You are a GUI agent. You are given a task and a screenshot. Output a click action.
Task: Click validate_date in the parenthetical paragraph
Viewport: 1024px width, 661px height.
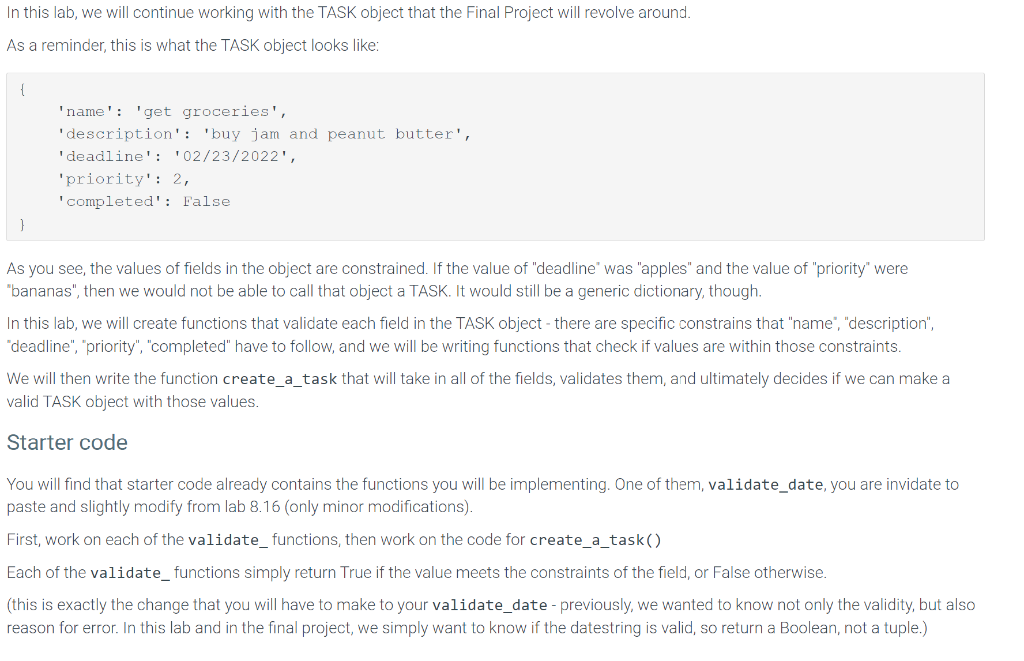pos(490,605)
